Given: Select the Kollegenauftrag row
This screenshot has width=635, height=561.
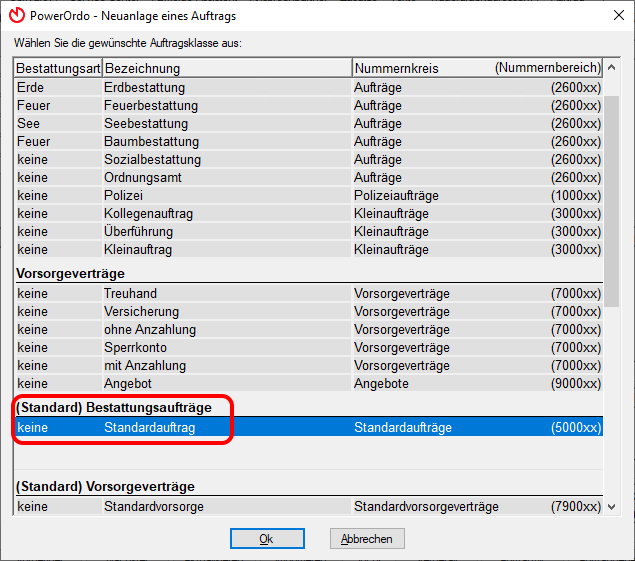Looking at the screenshot, I should pyautogui.click(x=309, y=213).
